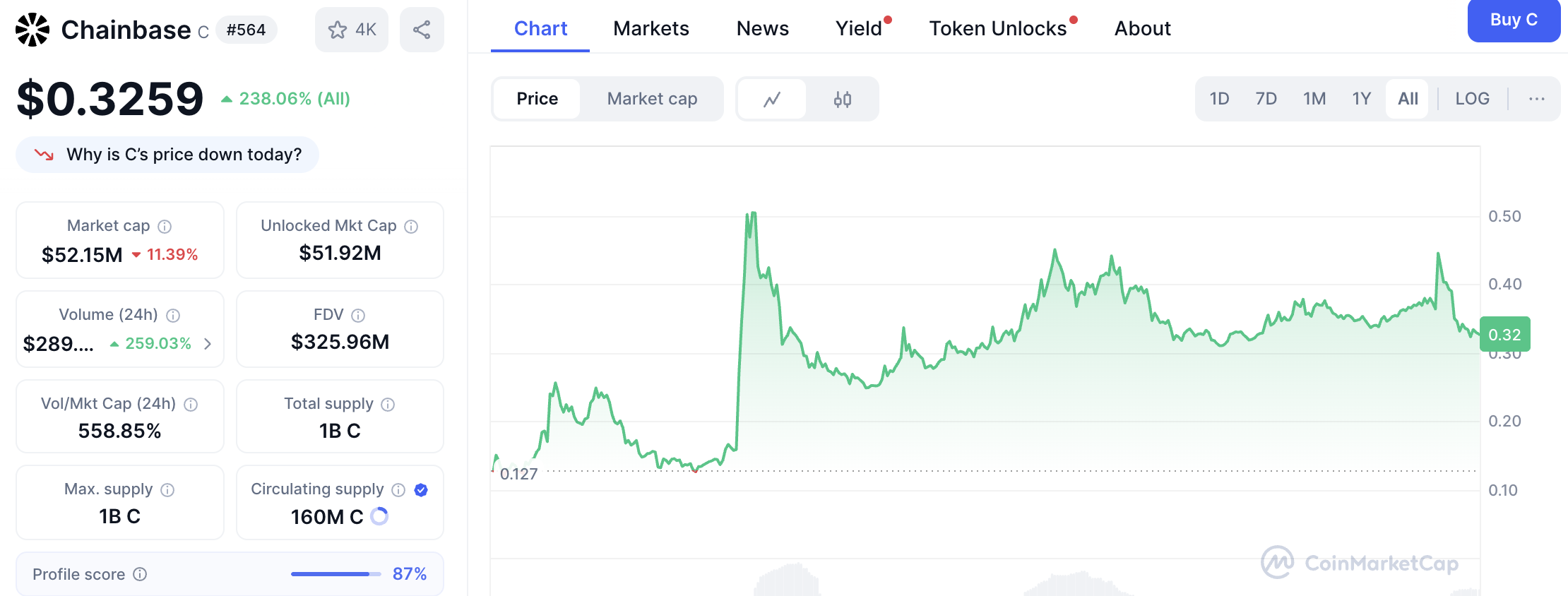Viewport: 1568px width, 596px height.
Task: Open the chart more-options ellipsis menu
Action: 1537,99
